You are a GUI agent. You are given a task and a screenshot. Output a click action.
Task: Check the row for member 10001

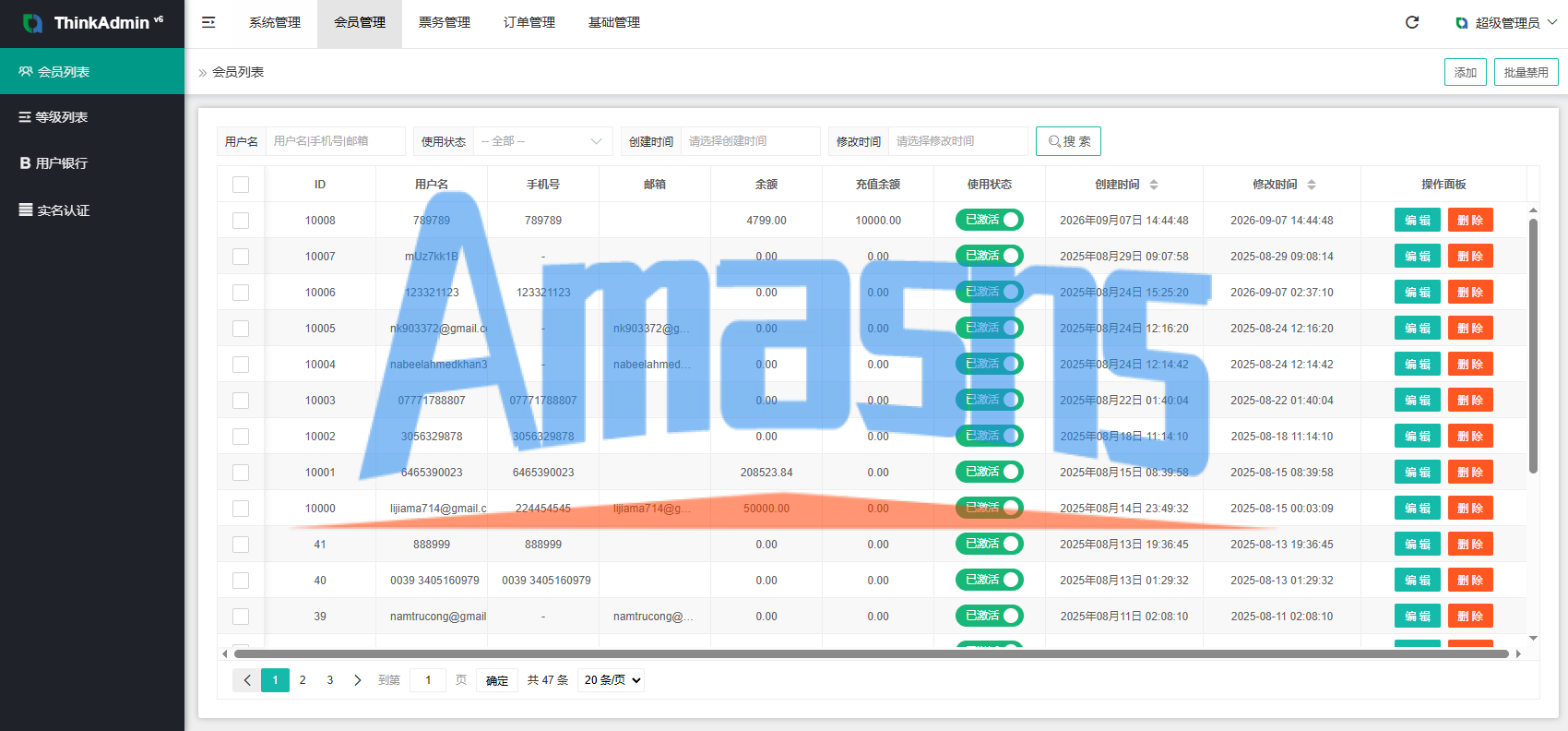click(241, 473)
